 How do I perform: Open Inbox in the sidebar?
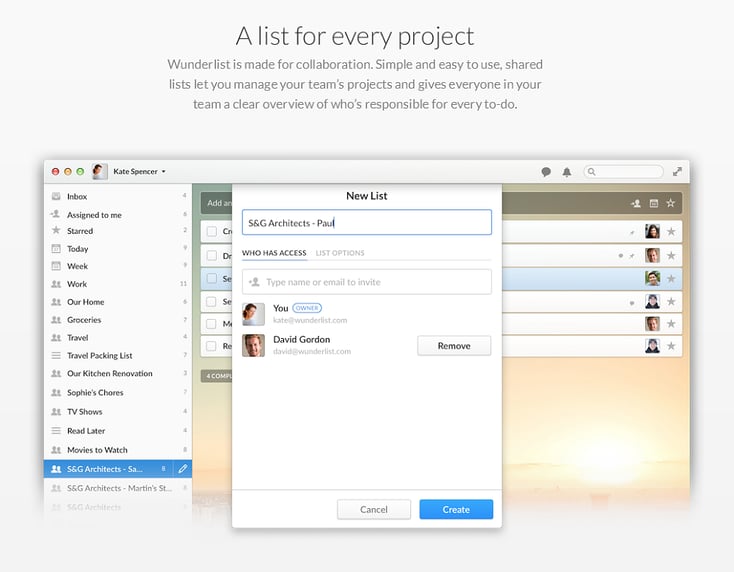pos(118,196)
